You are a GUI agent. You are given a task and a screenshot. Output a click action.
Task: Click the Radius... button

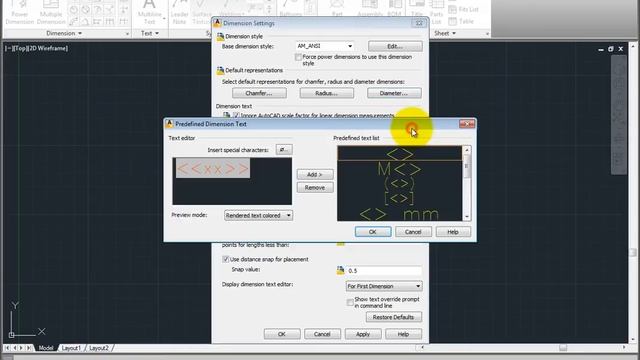tap(327, 93)
